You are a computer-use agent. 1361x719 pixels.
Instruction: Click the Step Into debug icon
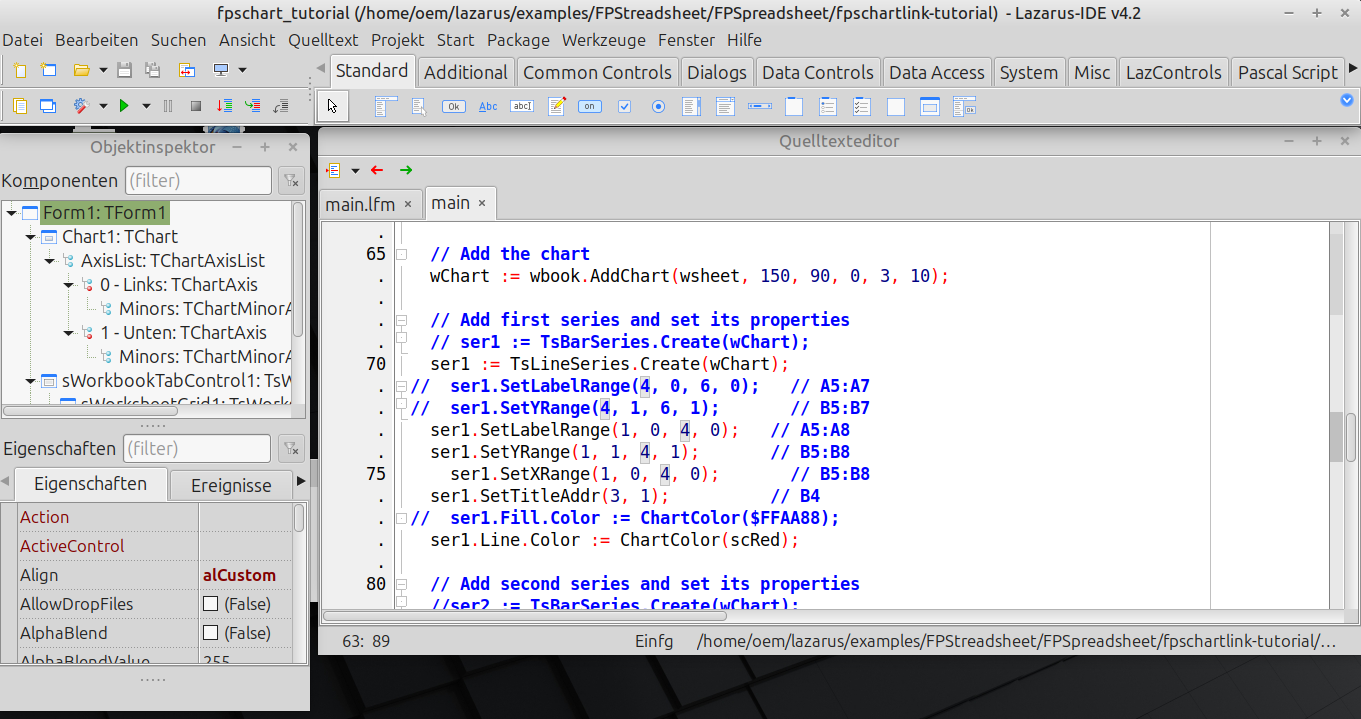[x=225, y=106]
